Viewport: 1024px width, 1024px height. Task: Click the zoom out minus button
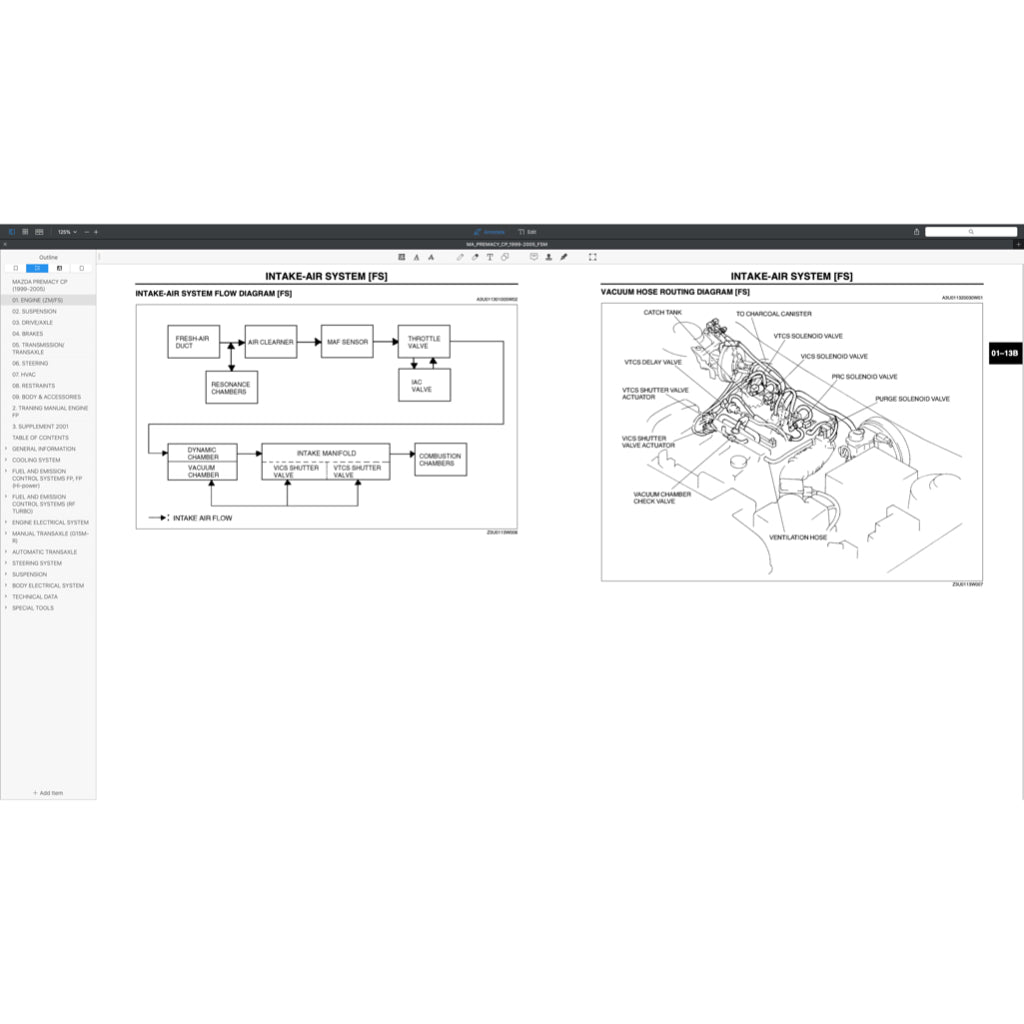click(86, 231)
